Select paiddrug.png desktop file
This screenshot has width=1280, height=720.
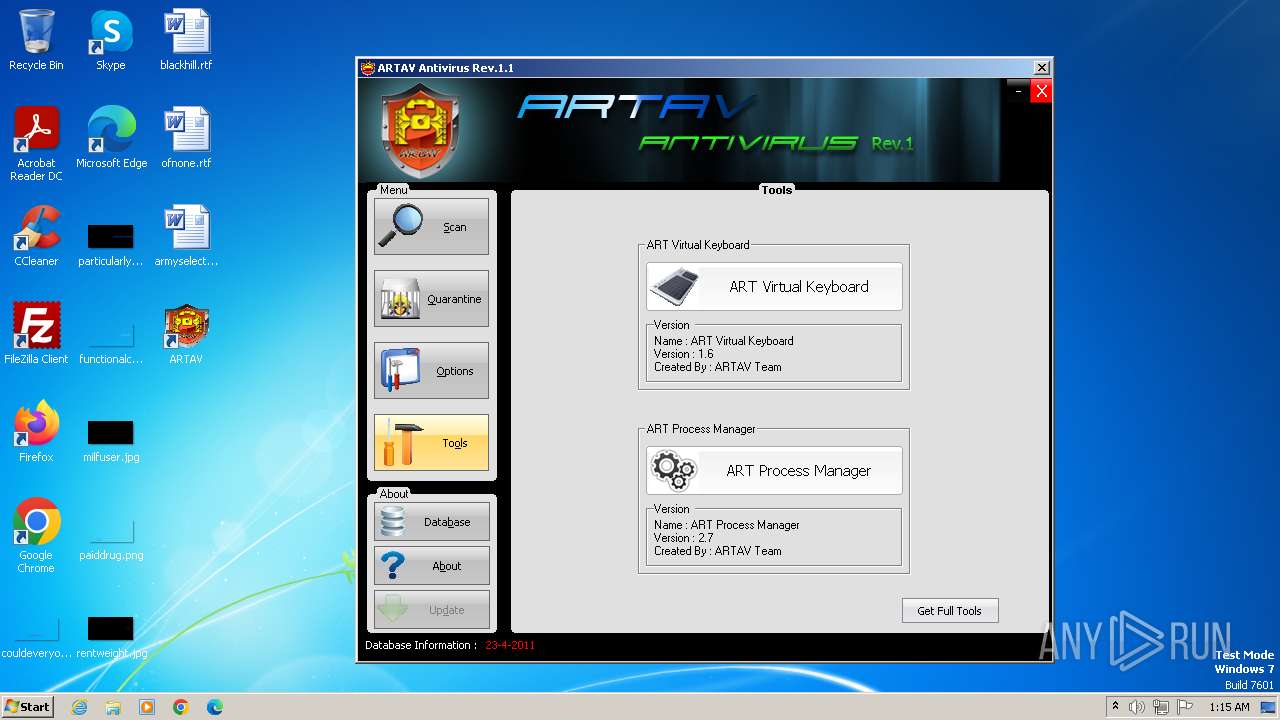click(111, 538)
